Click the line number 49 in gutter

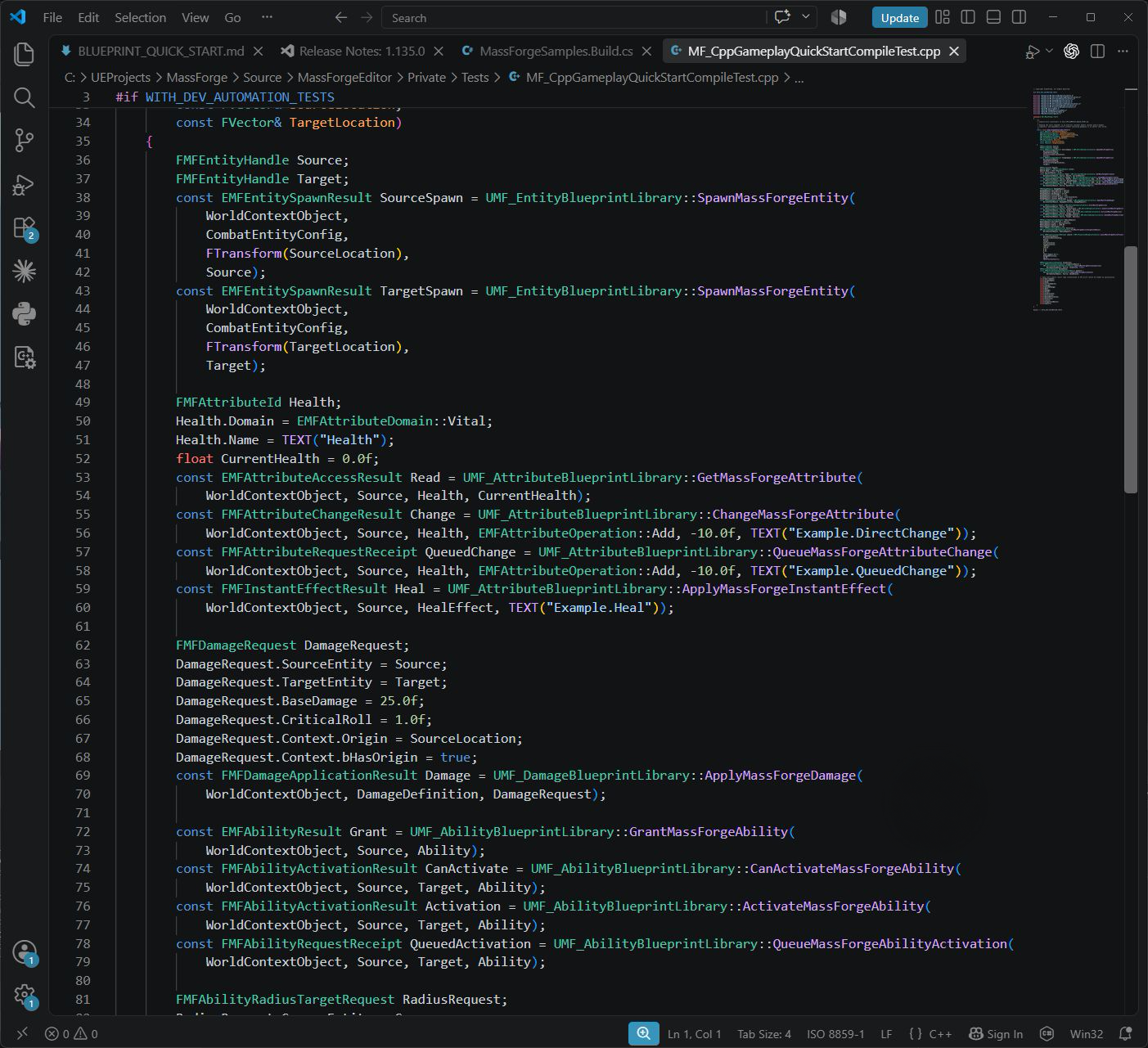[83, 402]
